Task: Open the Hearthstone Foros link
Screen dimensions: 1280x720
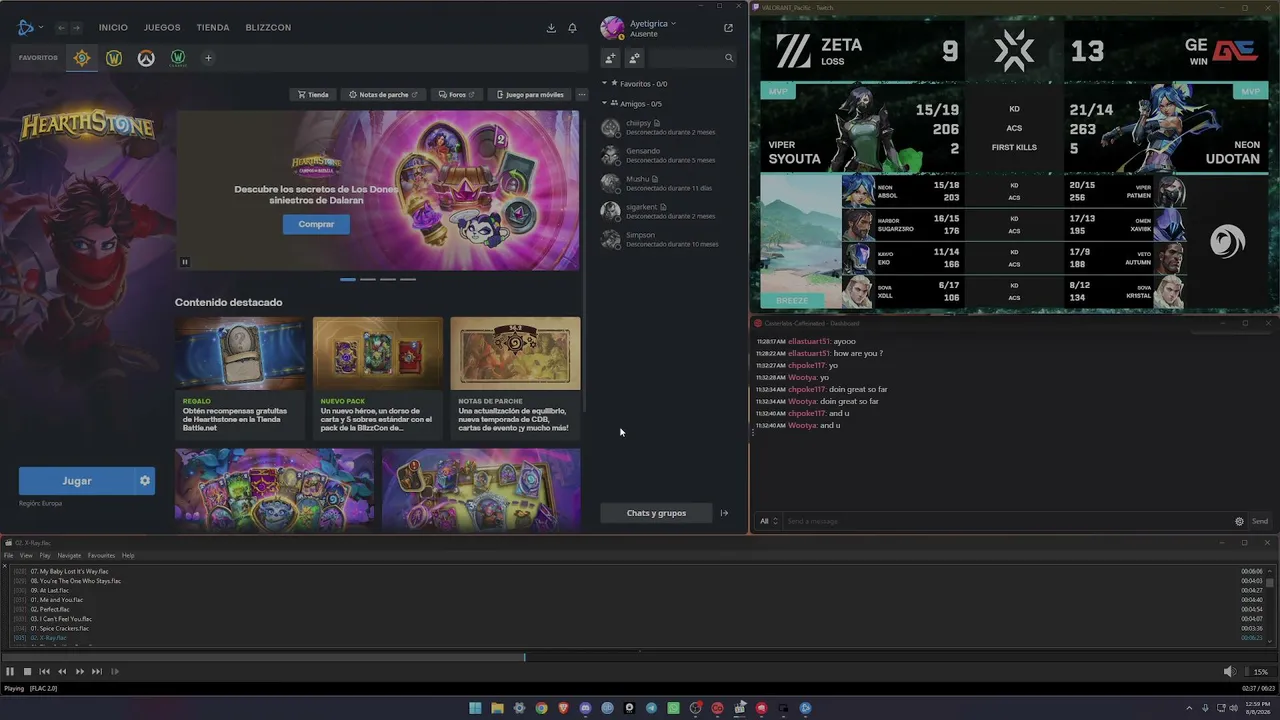Action: [456, 95]
